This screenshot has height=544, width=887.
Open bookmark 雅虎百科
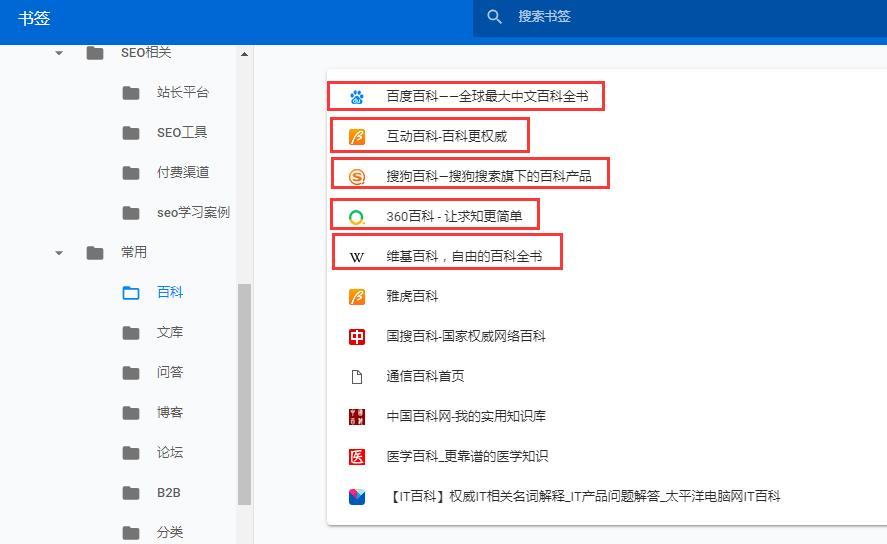[412, 296]
